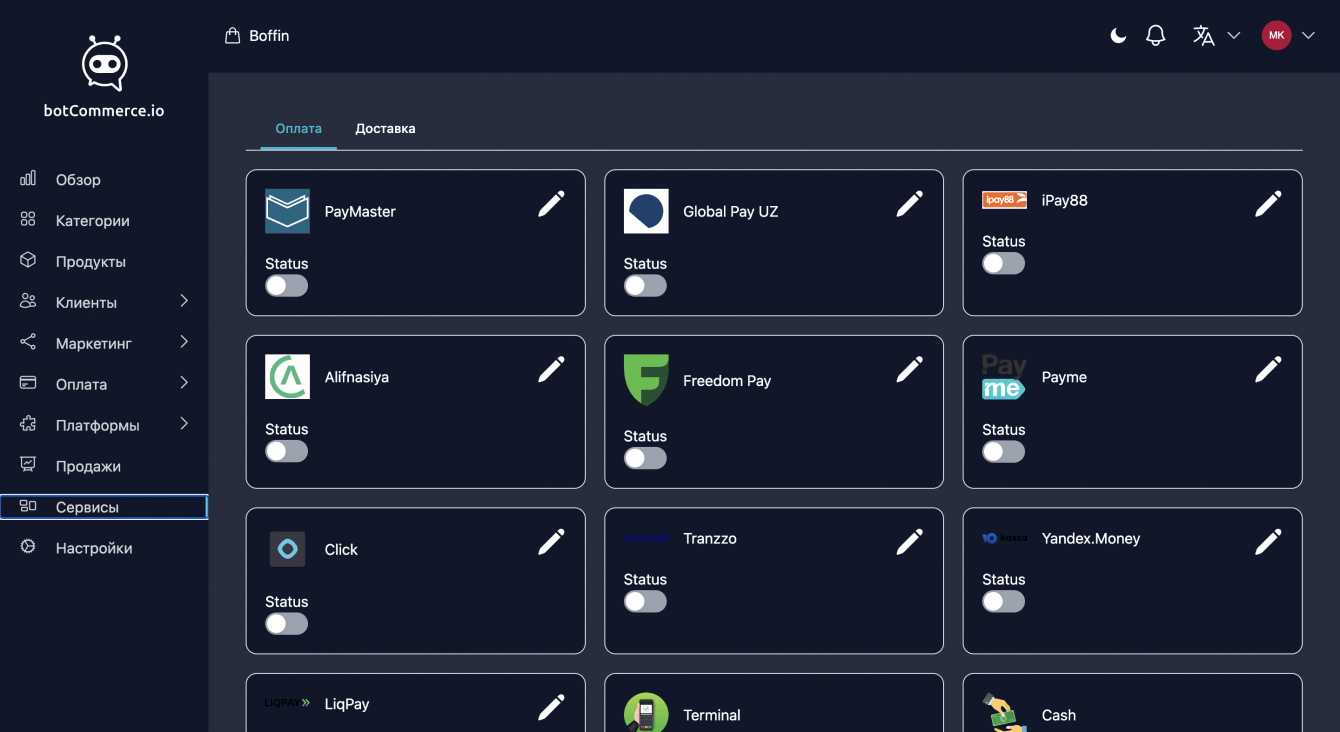Expand the Оплата submenu chevron
This screenshot has height=732, width=1340.
coord(184,383)
